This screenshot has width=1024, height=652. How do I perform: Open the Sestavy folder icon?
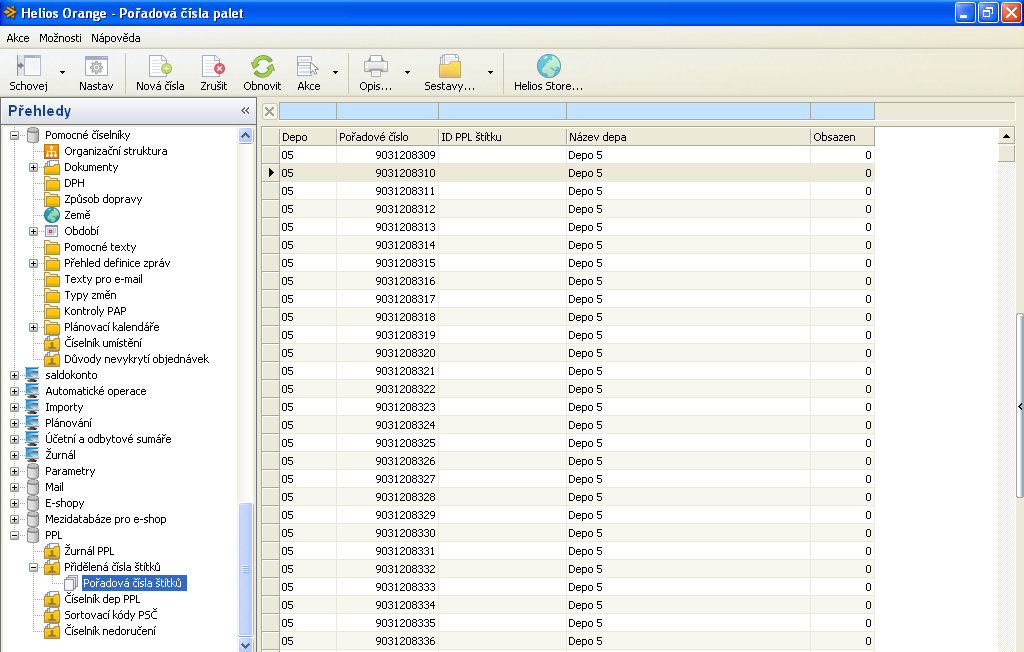pos(450,66)
